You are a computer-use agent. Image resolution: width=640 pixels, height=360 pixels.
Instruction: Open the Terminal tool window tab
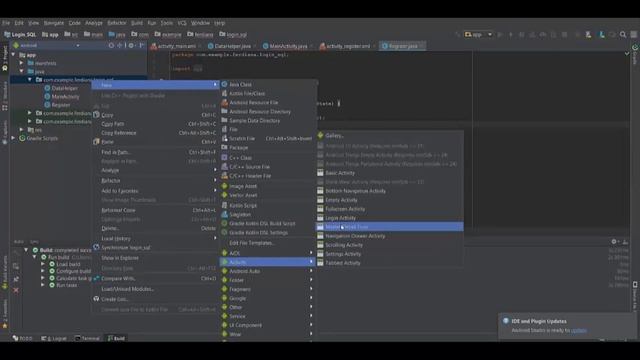pyautogui.click(x=87, y=338)
